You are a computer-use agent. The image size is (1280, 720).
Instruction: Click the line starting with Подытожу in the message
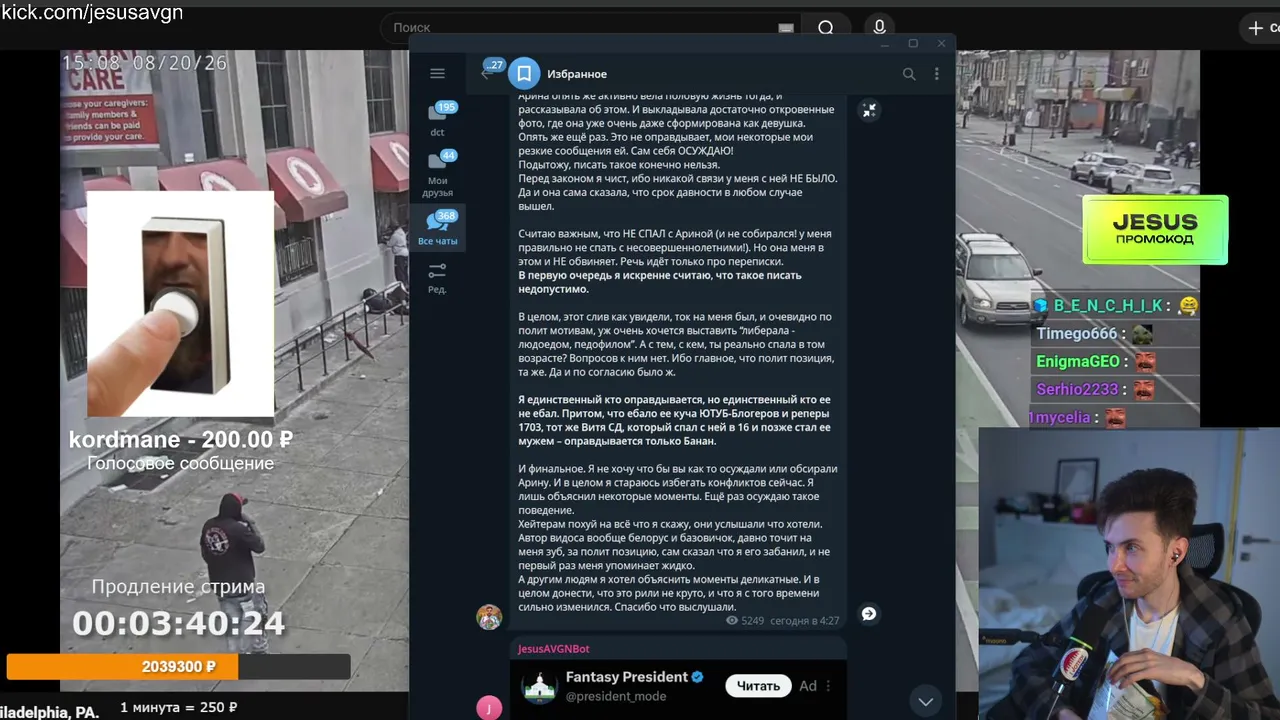point(618,164)
